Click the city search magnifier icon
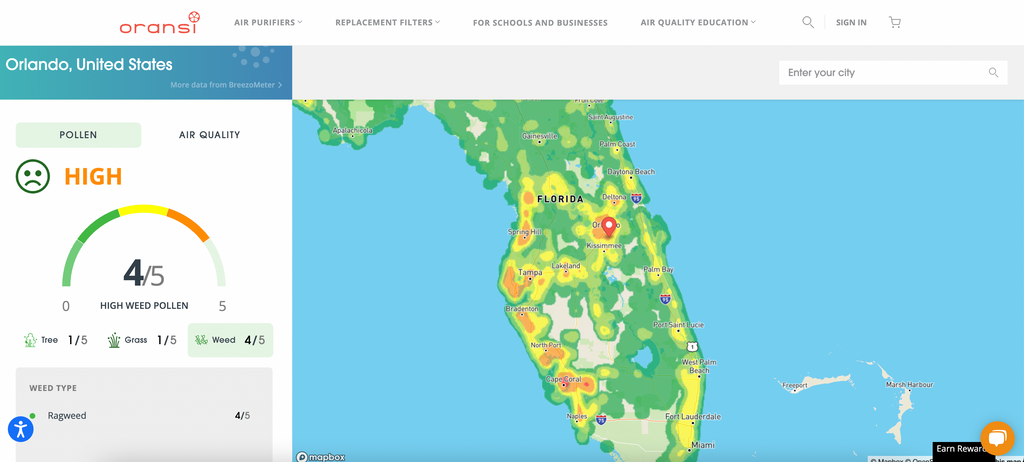 (x=993, y=73)
